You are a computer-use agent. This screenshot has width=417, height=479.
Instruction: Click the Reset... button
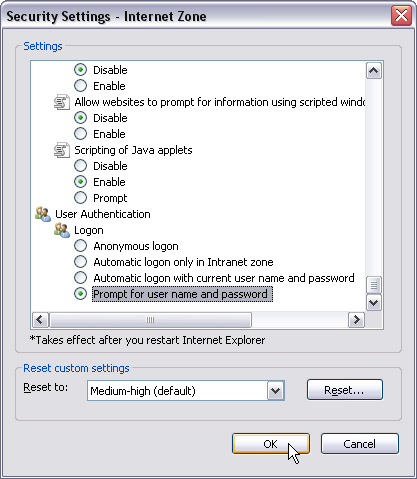click(x=345, y=390)
